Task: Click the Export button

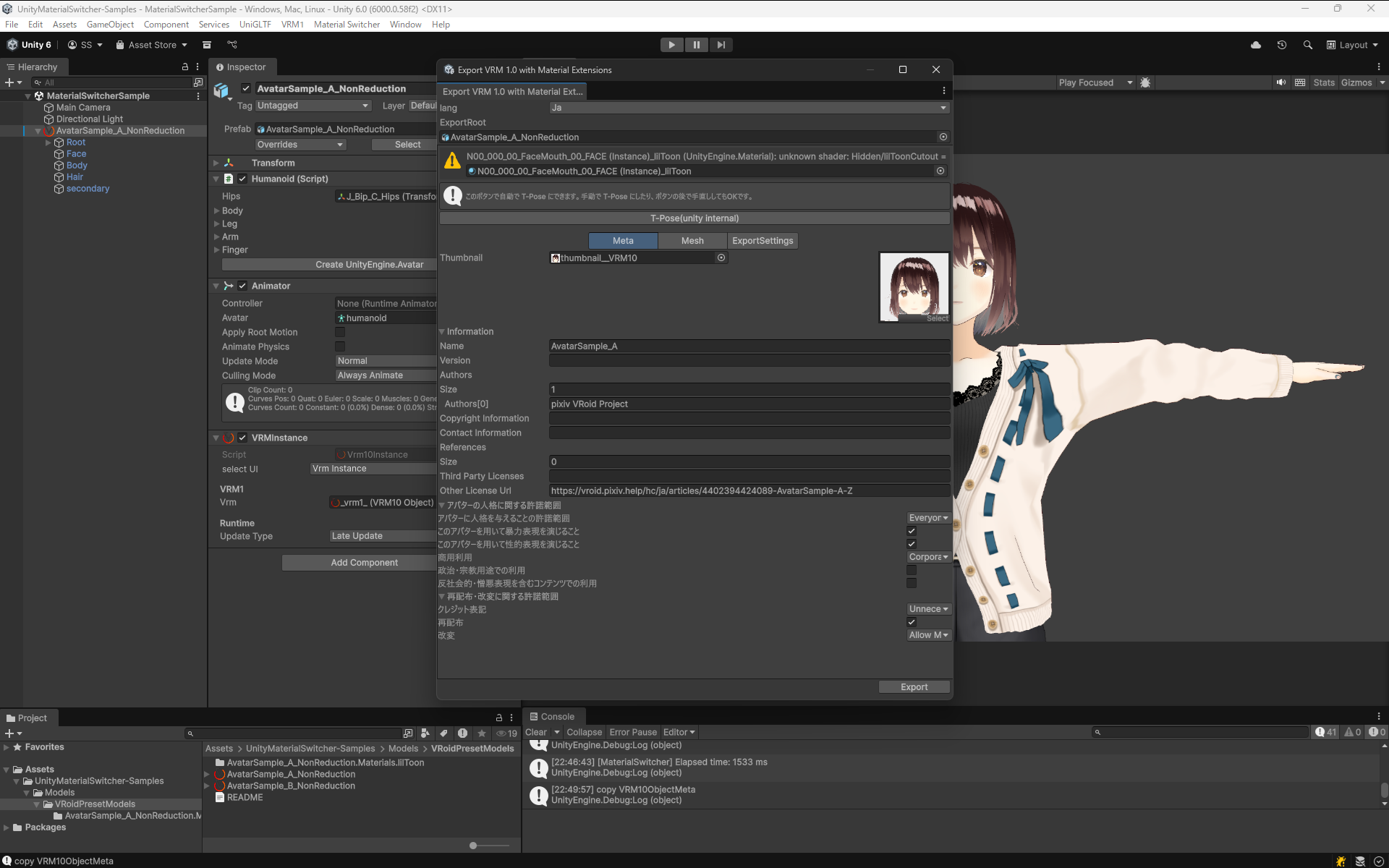Action: (914, 687)
